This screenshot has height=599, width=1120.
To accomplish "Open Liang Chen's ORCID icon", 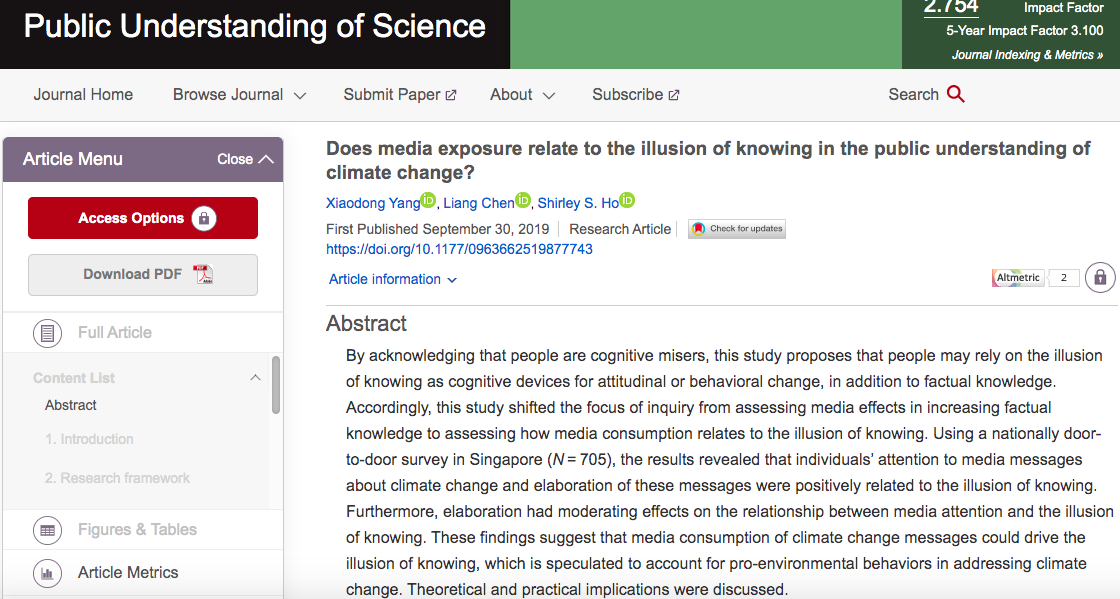I will coord(523,201).
